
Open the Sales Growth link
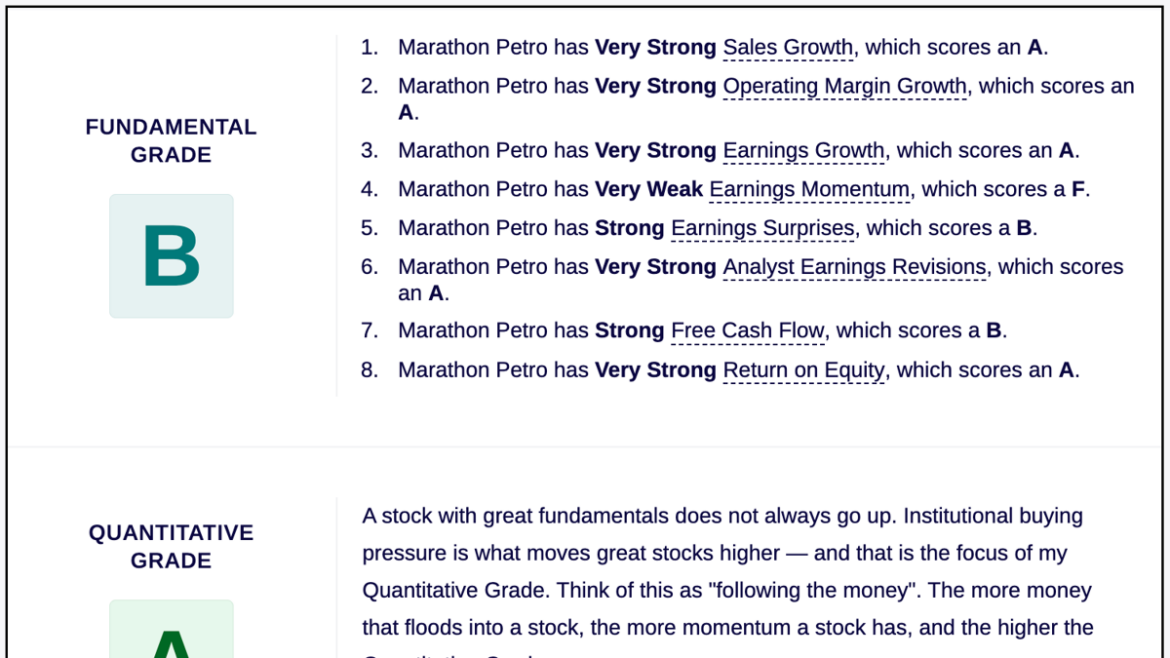pyautogui.click(x=788, y=48)
